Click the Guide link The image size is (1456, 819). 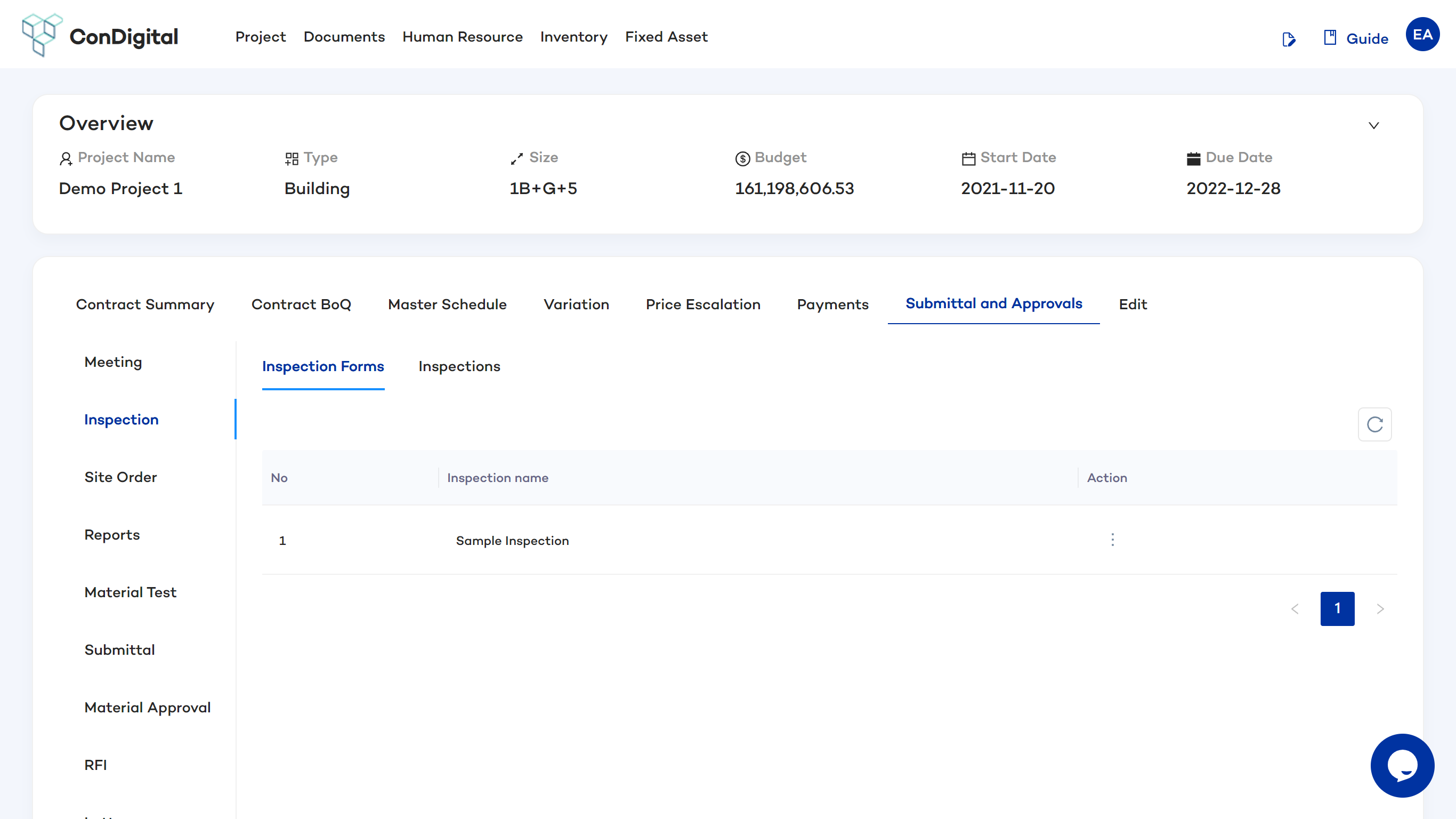[1366, 38]
